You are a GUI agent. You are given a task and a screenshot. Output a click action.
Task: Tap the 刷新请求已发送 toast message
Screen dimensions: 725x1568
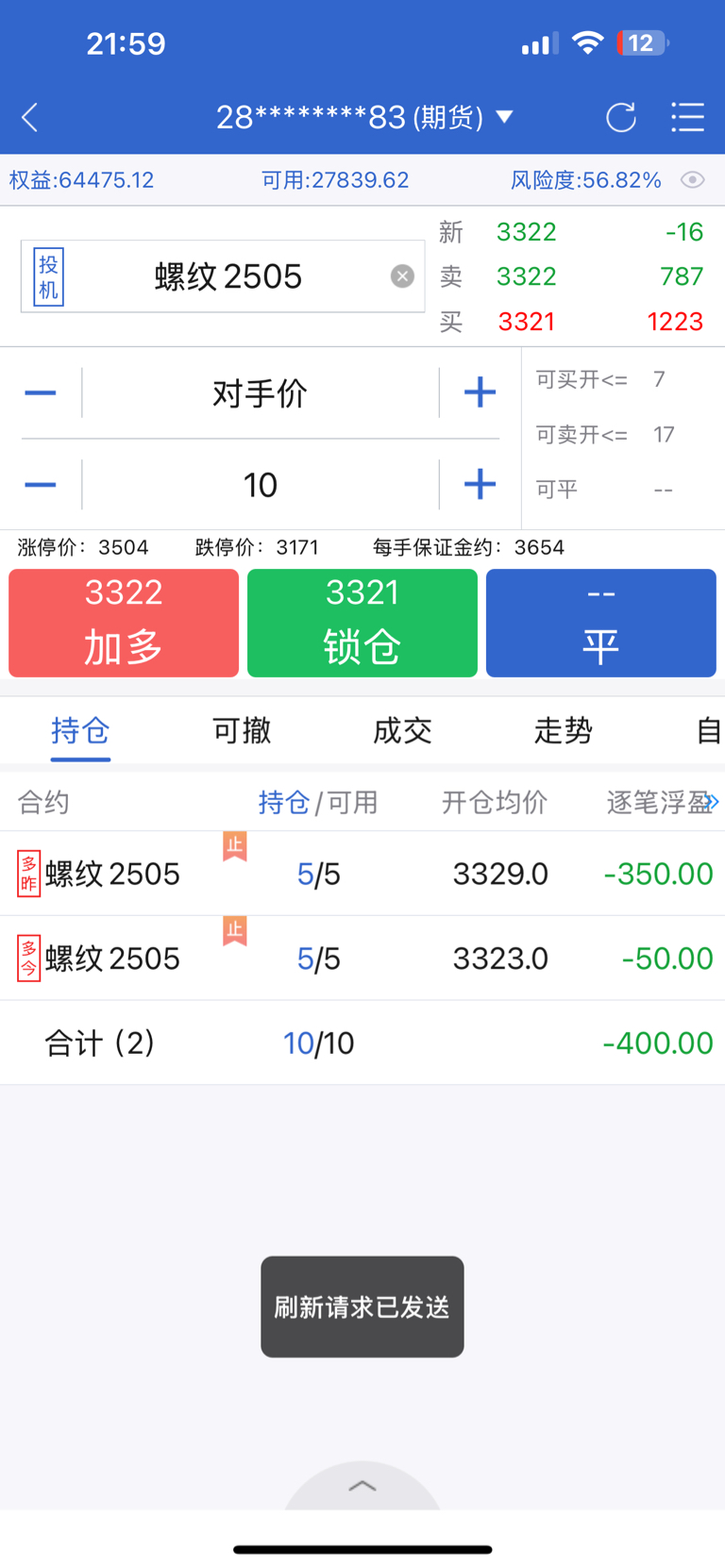click(x=362, y=1307)
